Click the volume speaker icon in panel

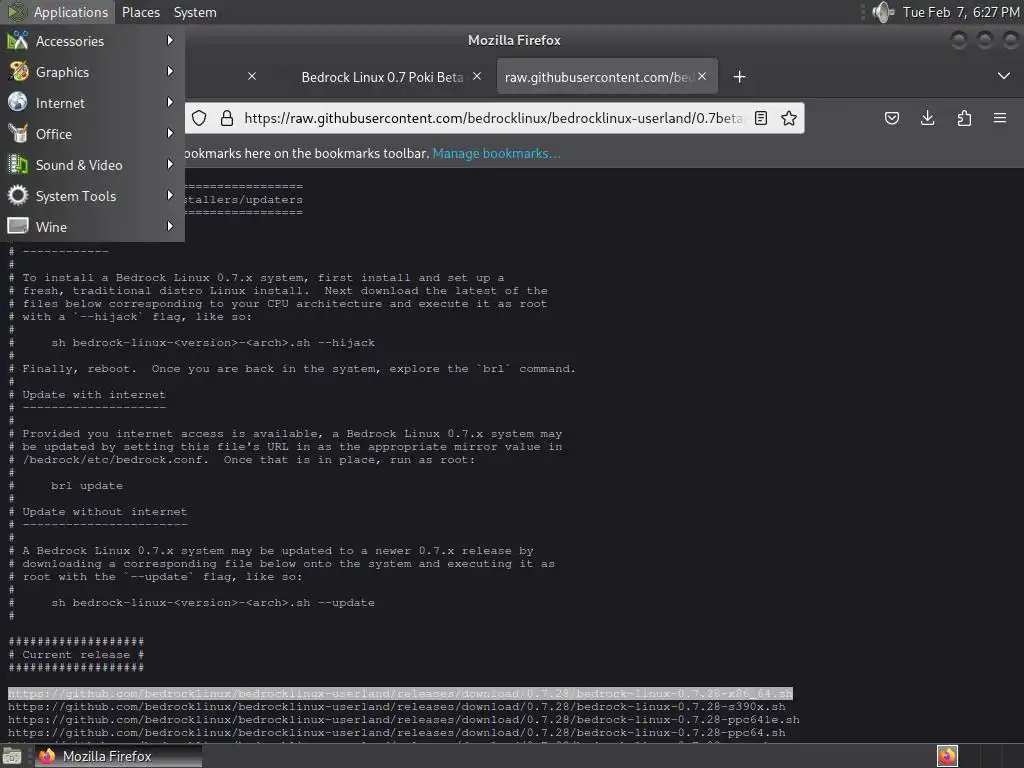(883, 12)
